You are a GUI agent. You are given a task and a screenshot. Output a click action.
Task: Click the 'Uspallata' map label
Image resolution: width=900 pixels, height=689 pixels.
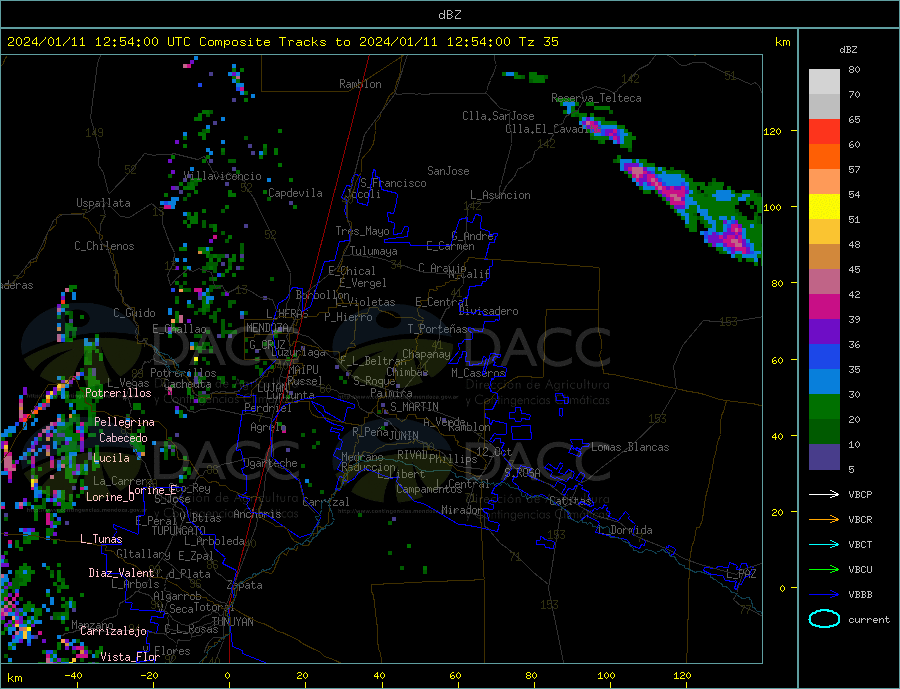click(103, 203)
